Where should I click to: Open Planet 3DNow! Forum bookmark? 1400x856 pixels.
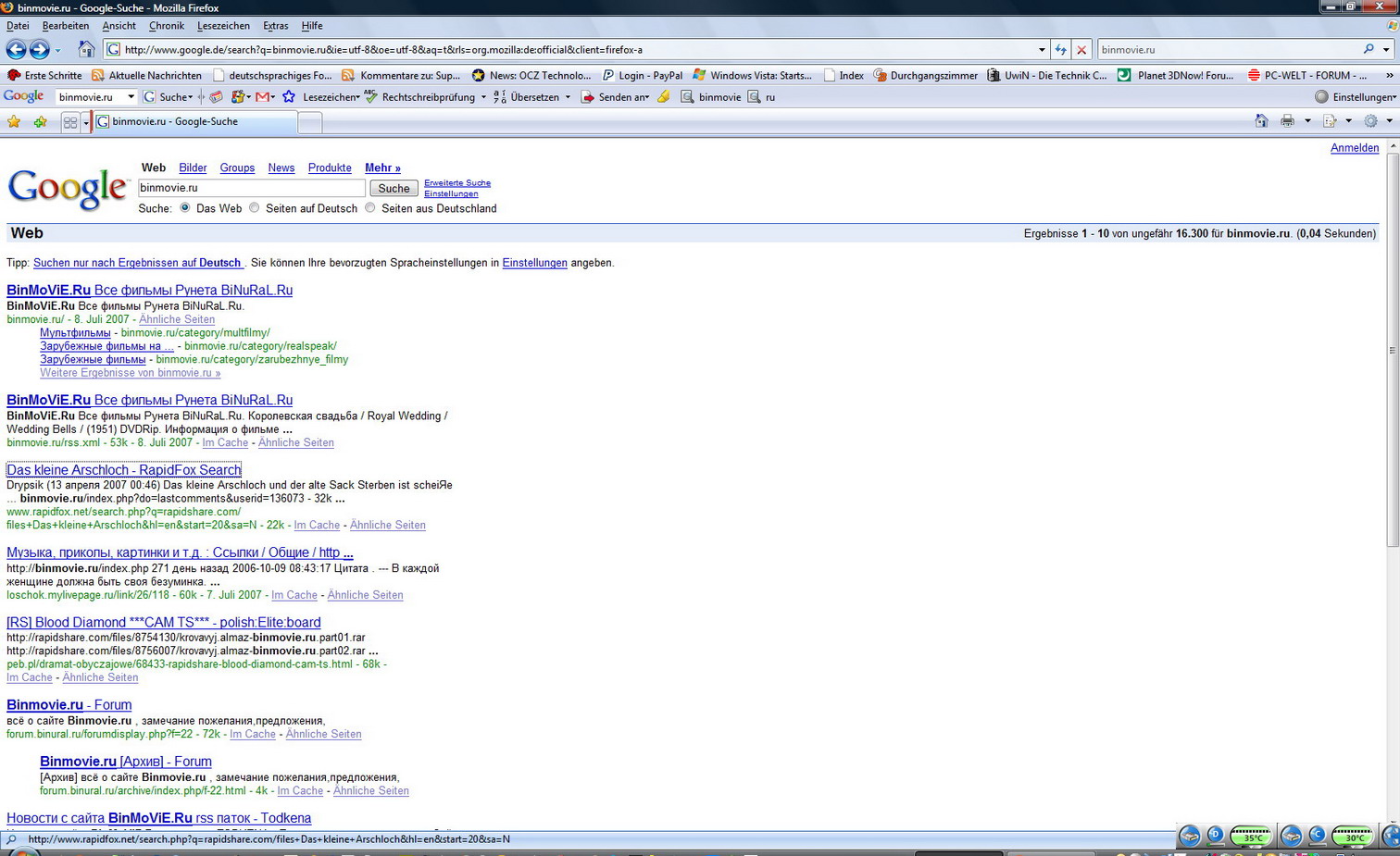pos(1175,75)
